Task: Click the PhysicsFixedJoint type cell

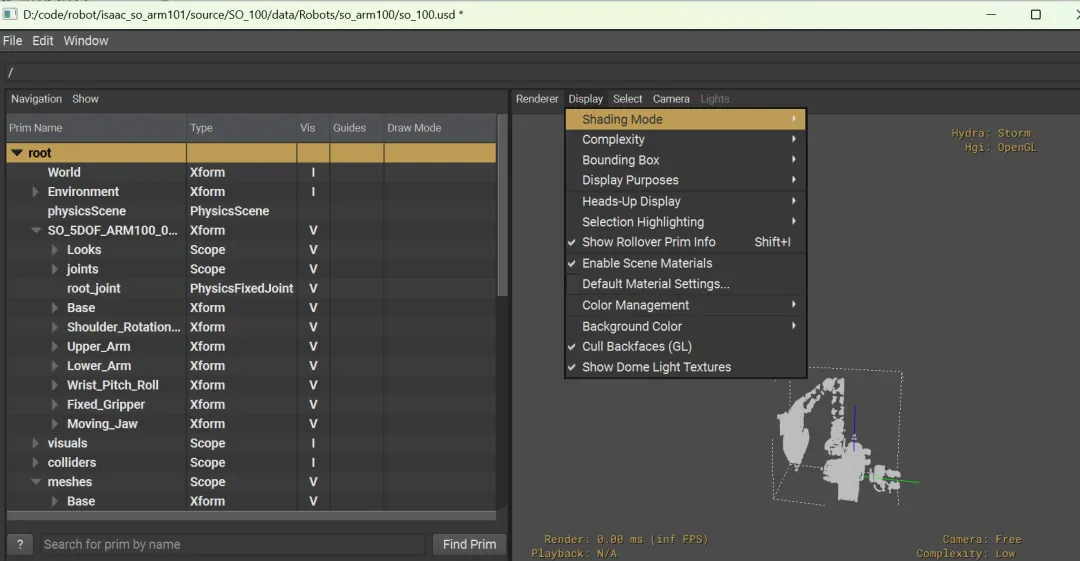Action: [242, 288]
